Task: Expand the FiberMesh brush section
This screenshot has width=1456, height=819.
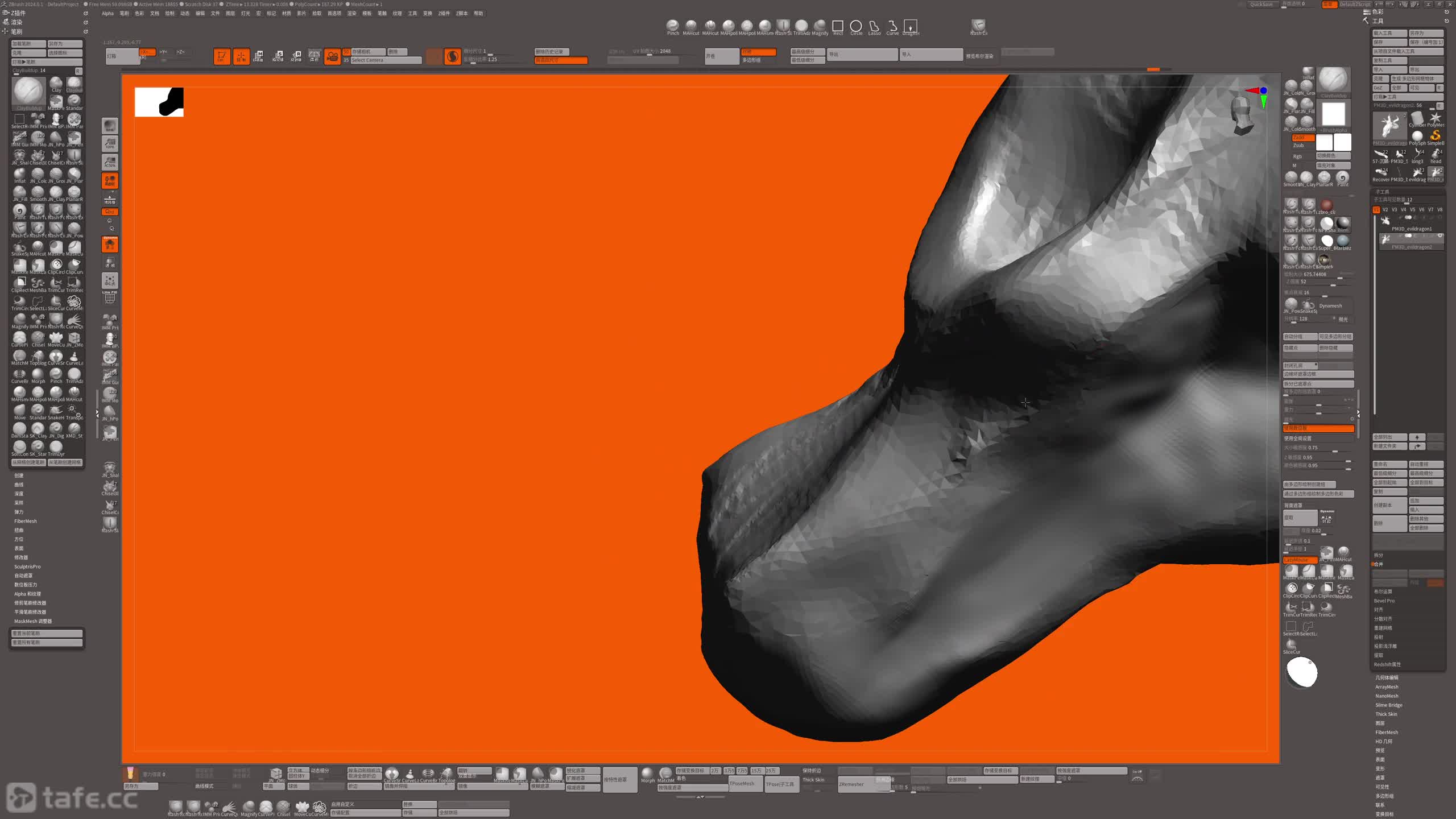Action: 26,521
